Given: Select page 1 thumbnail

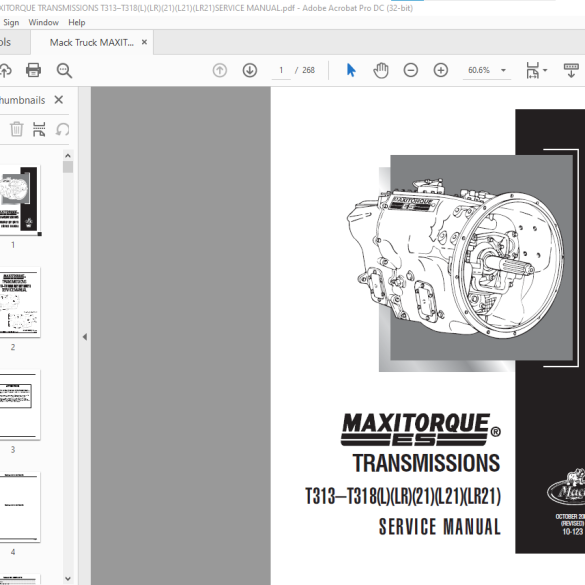Looking at the screenshot, I should [20, 201].
